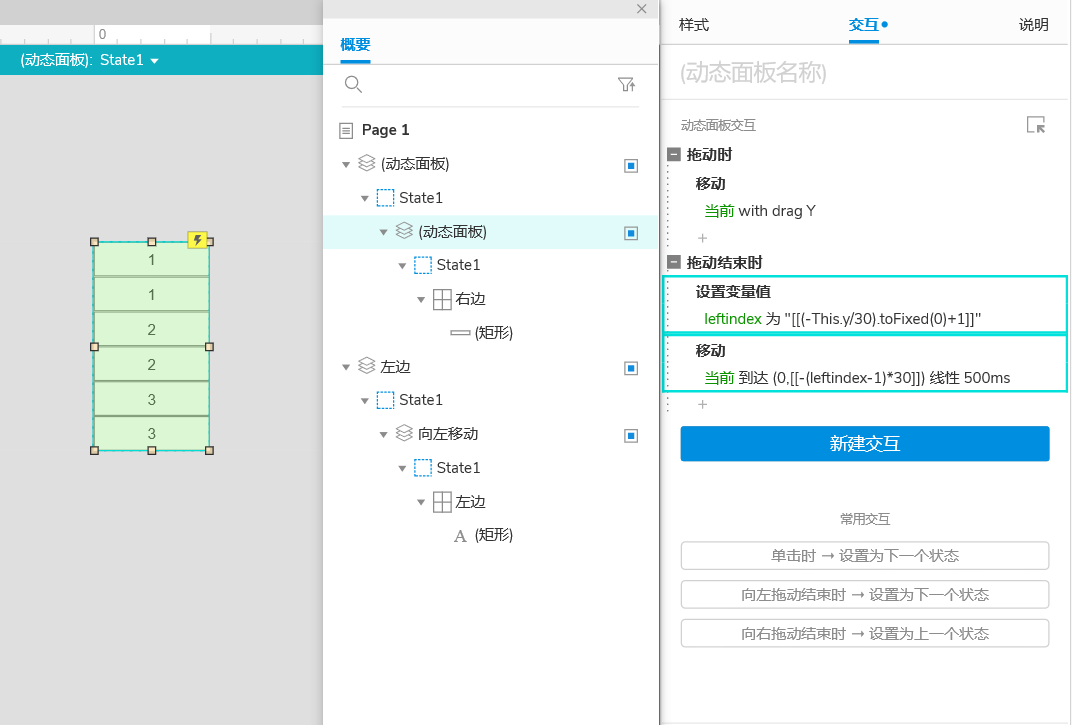1072x725 pixels.
Task: Collapse the 左边 dynamic panel node
Action: [346, 367]
